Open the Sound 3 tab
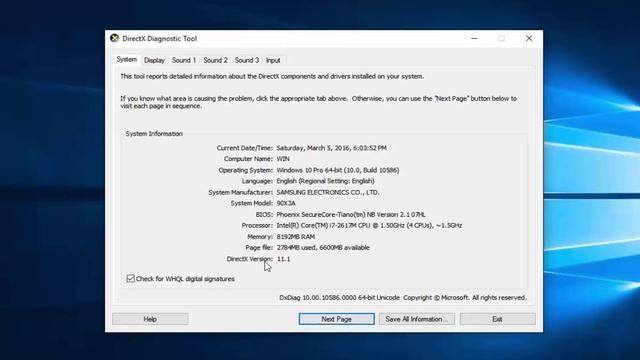The width and height of the screenshot is (640, 360). click(x=247, y=60)
